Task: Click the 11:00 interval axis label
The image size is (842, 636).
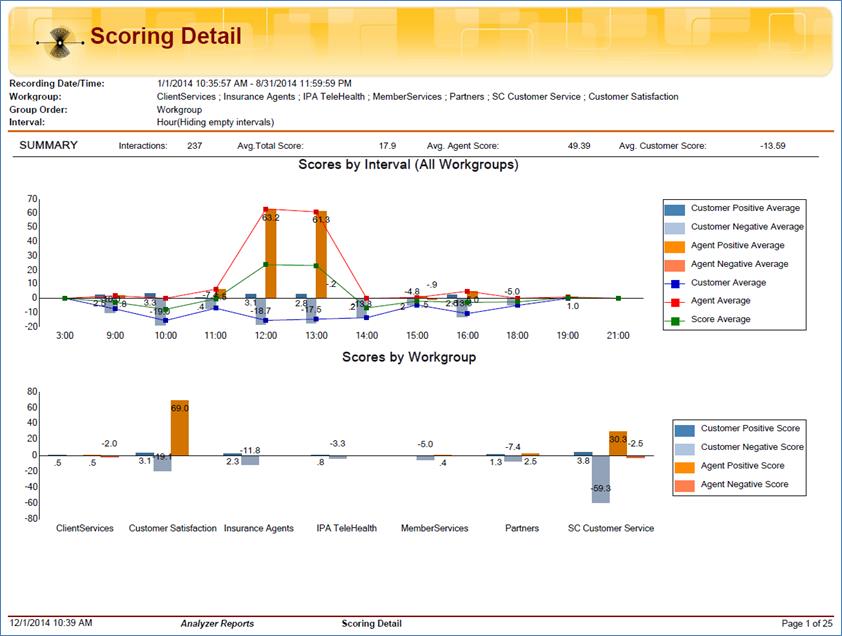Action: coord(215,336)
